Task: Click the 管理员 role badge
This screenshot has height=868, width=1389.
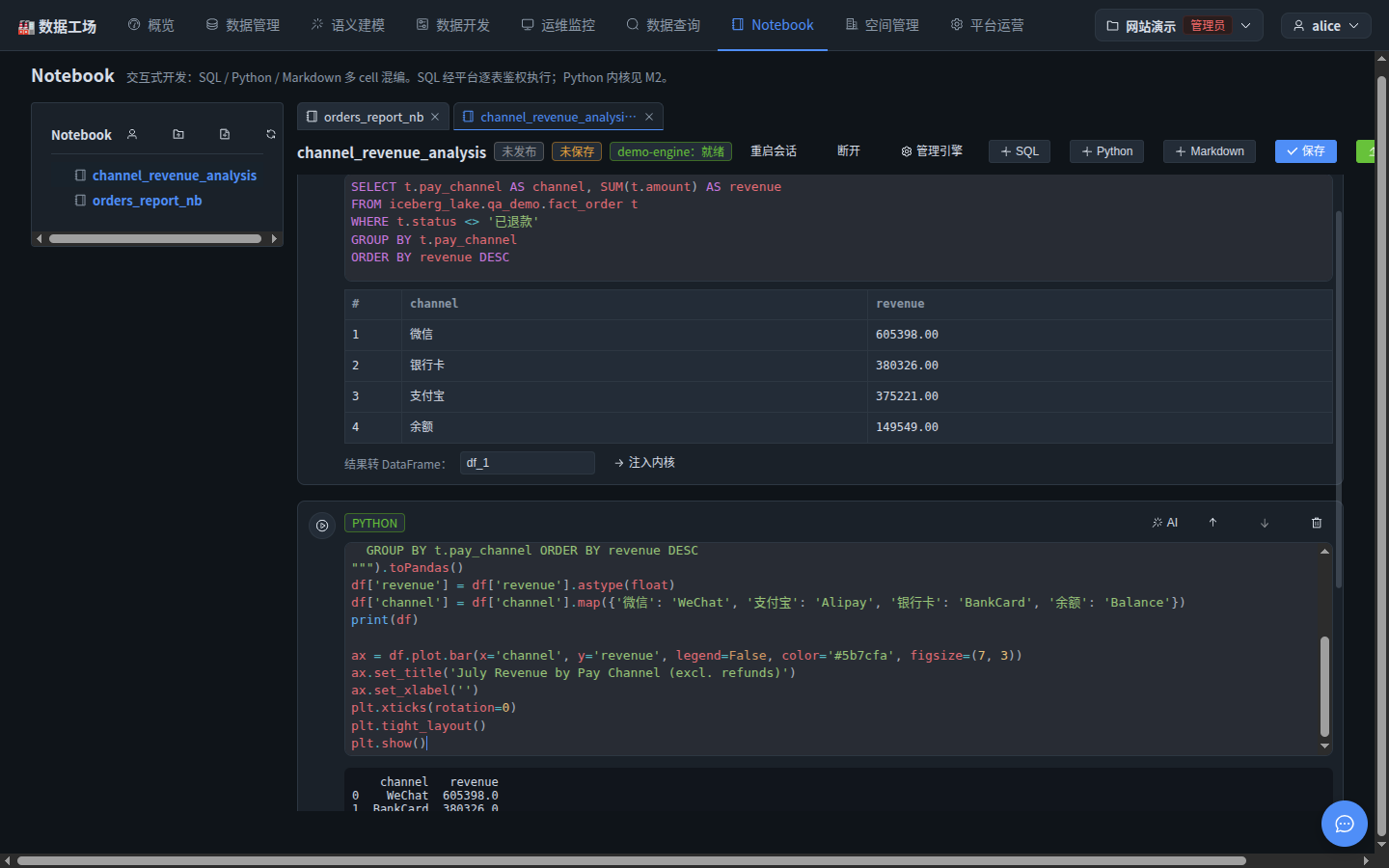Action: point(1208,25)
